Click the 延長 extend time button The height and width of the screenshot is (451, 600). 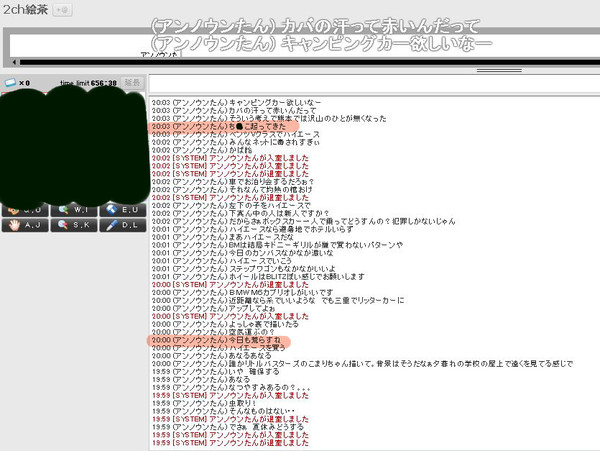[132, 82]
